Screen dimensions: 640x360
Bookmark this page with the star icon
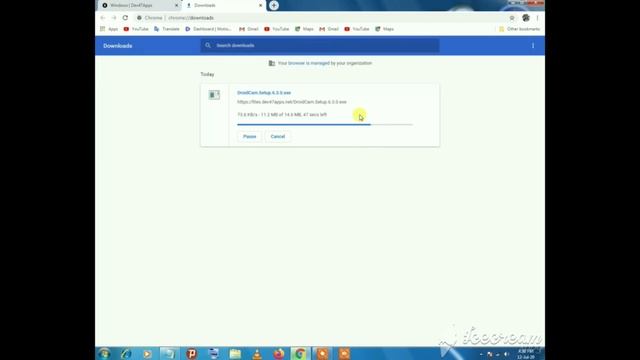[512, 18]
